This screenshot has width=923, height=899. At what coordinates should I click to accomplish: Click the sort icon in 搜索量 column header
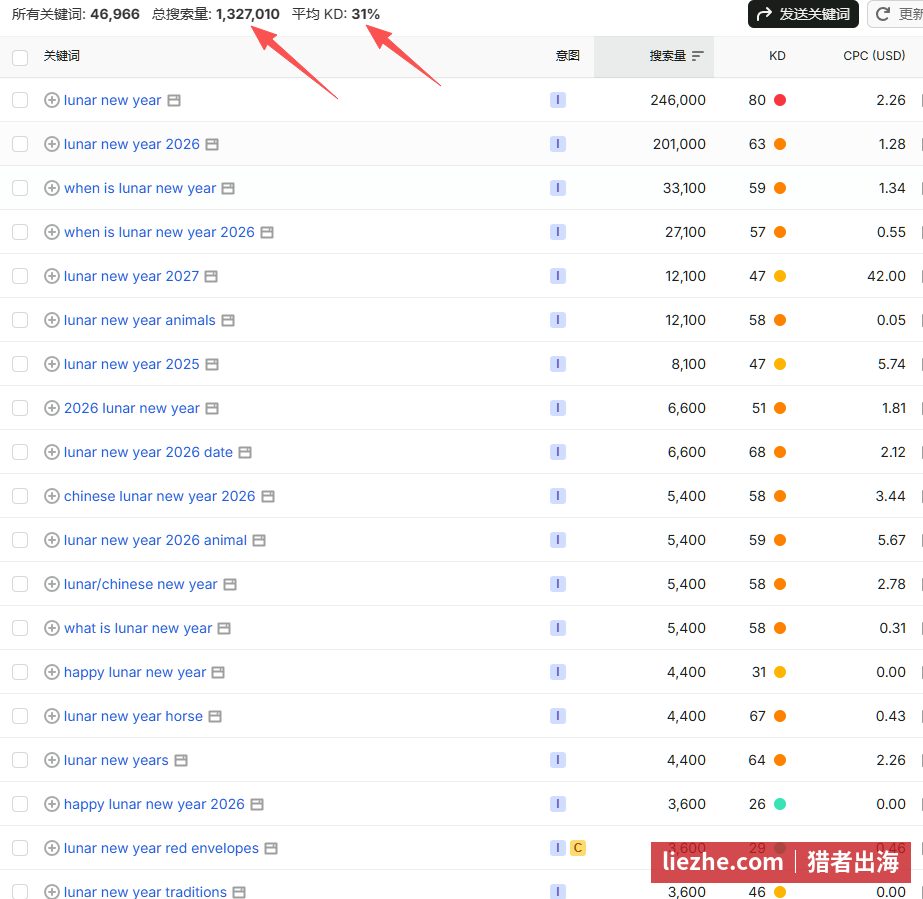click(698, 56)
